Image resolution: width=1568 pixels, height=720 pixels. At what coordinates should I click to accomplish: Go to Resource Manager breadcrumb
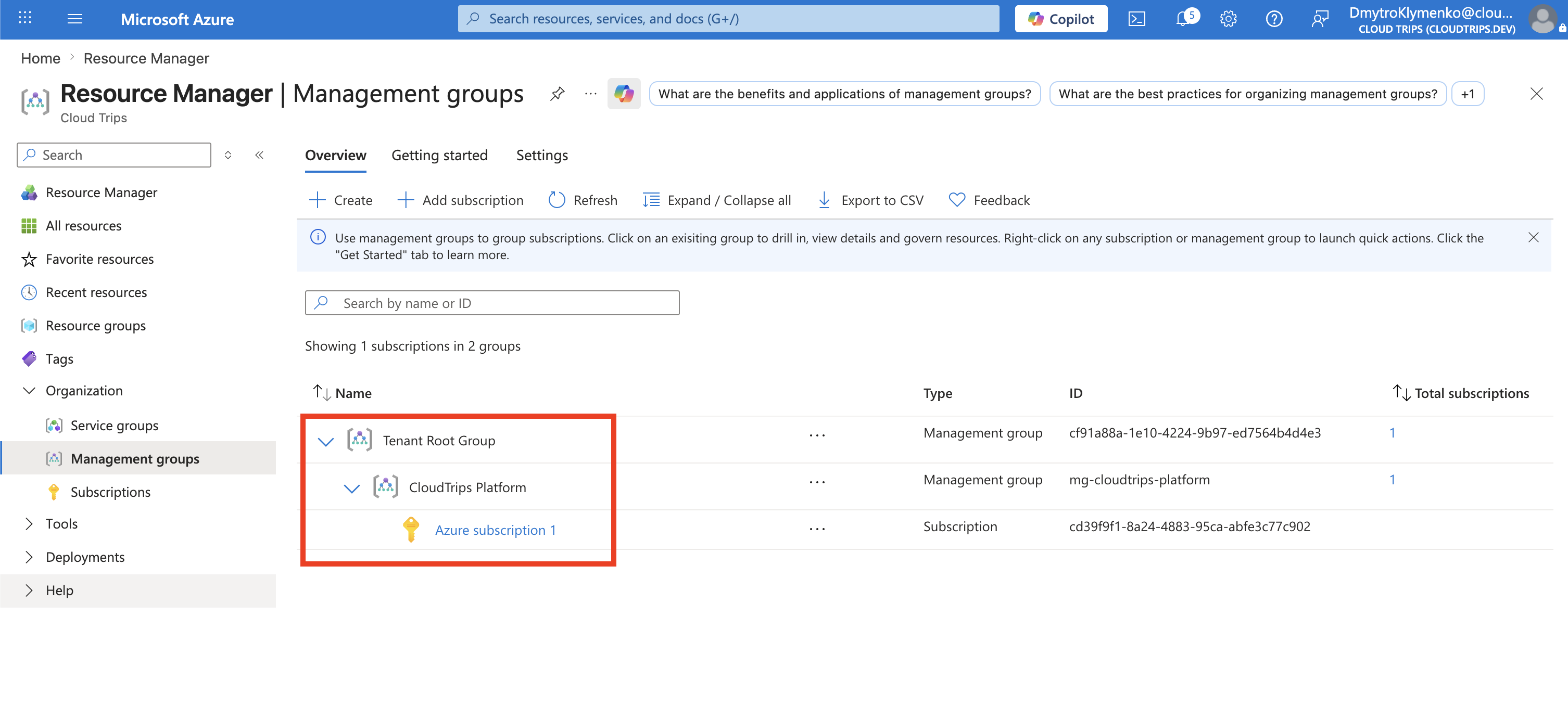[x=146, y=58]
